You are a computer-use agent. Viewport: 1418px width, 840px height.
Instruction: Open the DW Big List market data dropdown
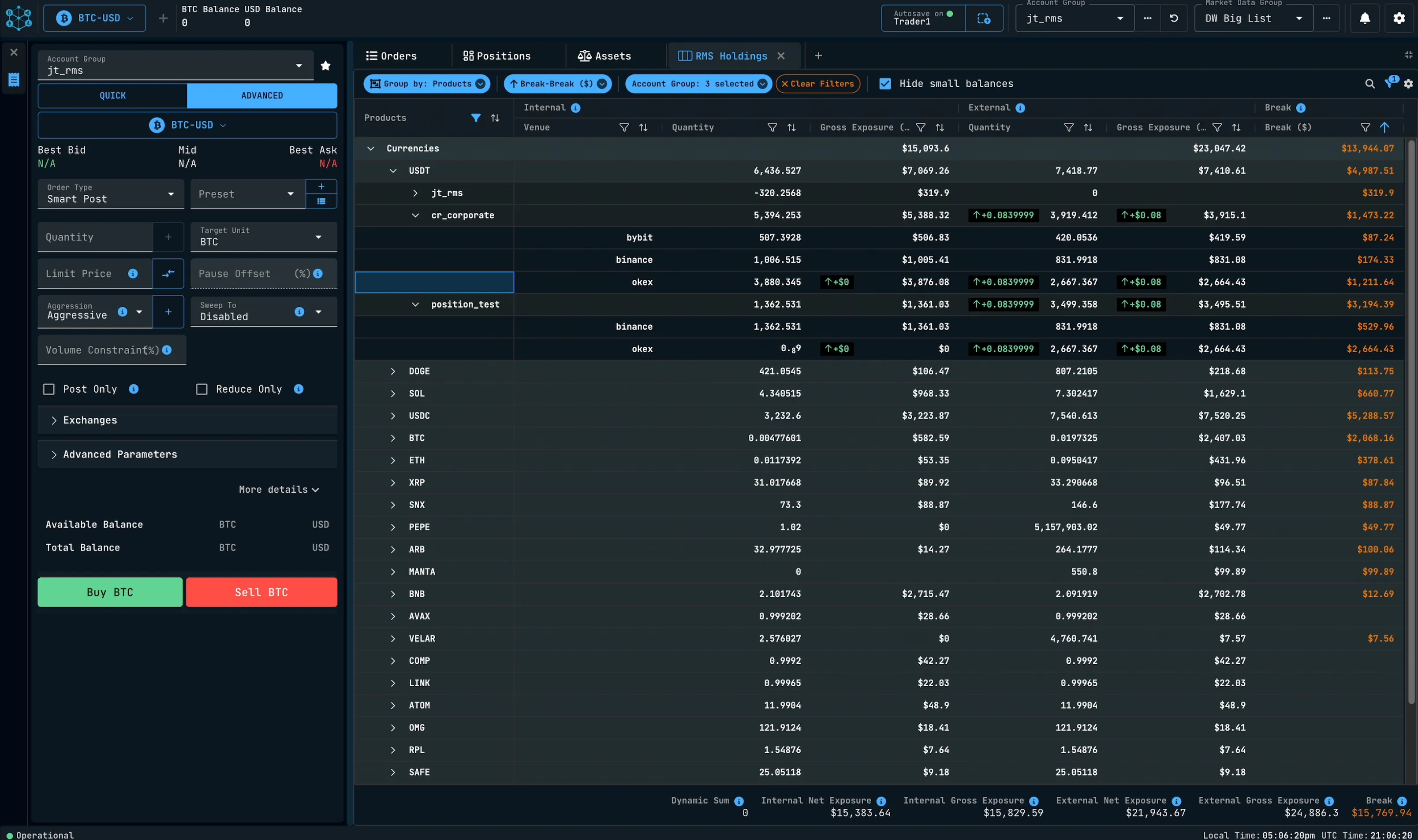(1253, 18)
